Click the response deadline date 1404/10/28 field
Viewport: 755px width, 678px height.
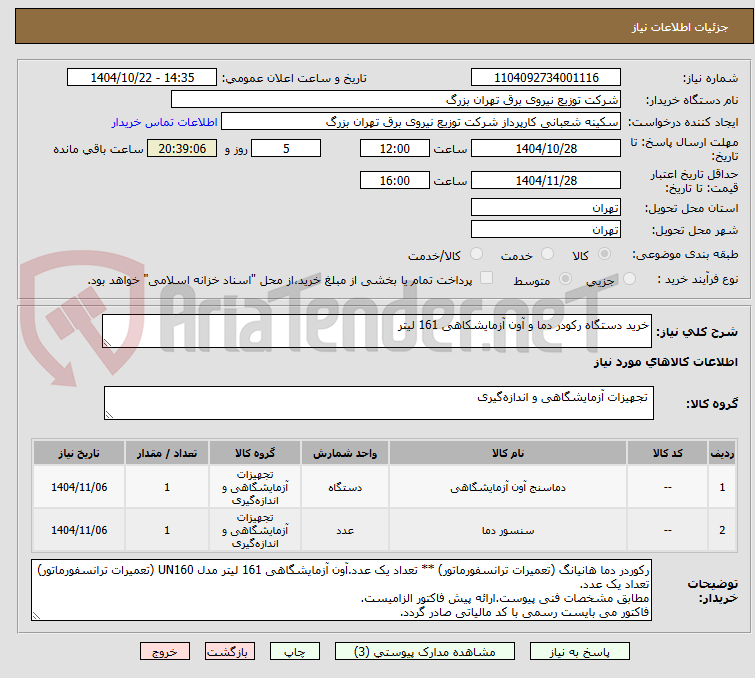(546, 148)
